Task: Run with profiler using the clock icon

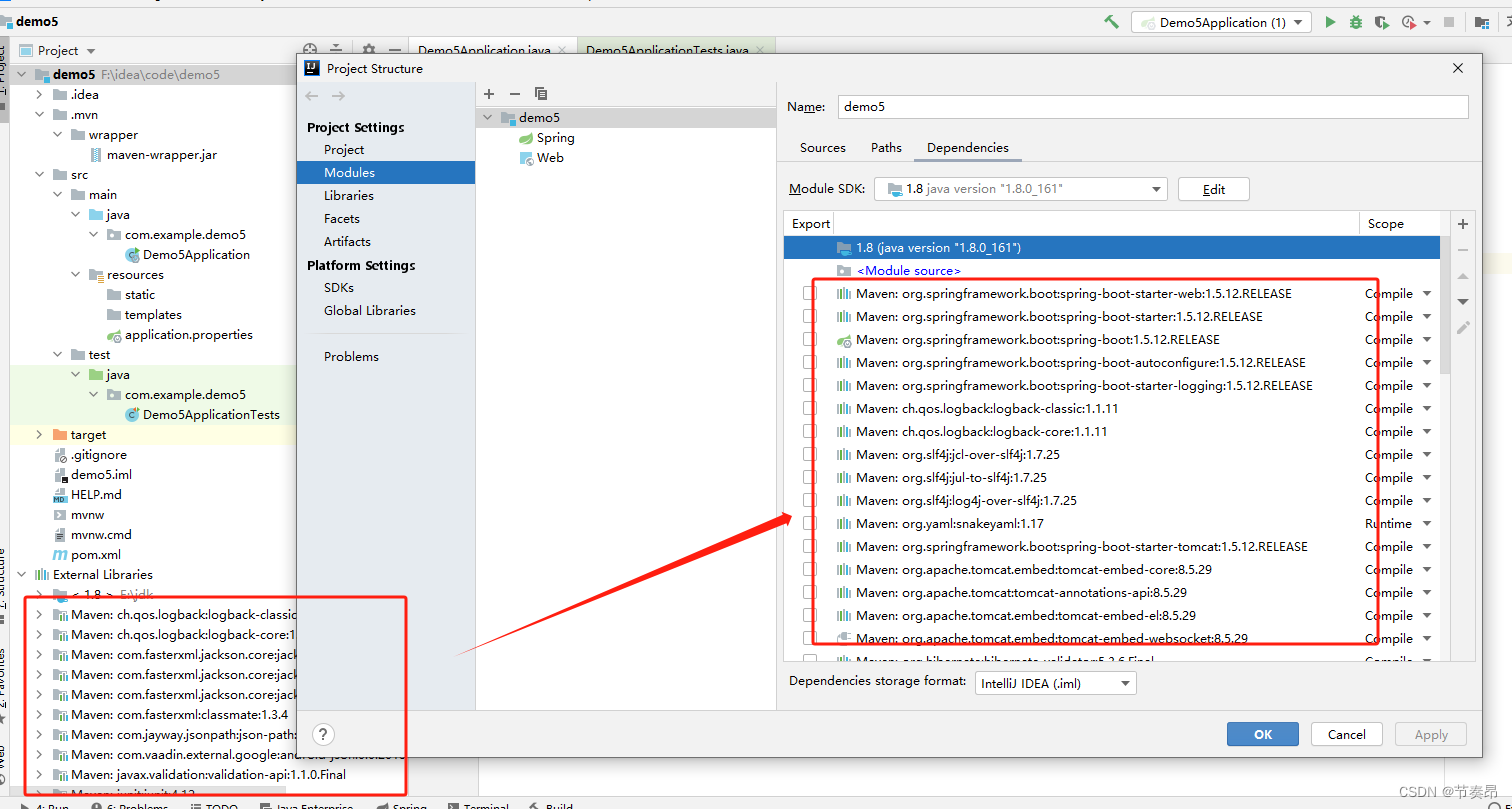Action: tap(1409, 22)
